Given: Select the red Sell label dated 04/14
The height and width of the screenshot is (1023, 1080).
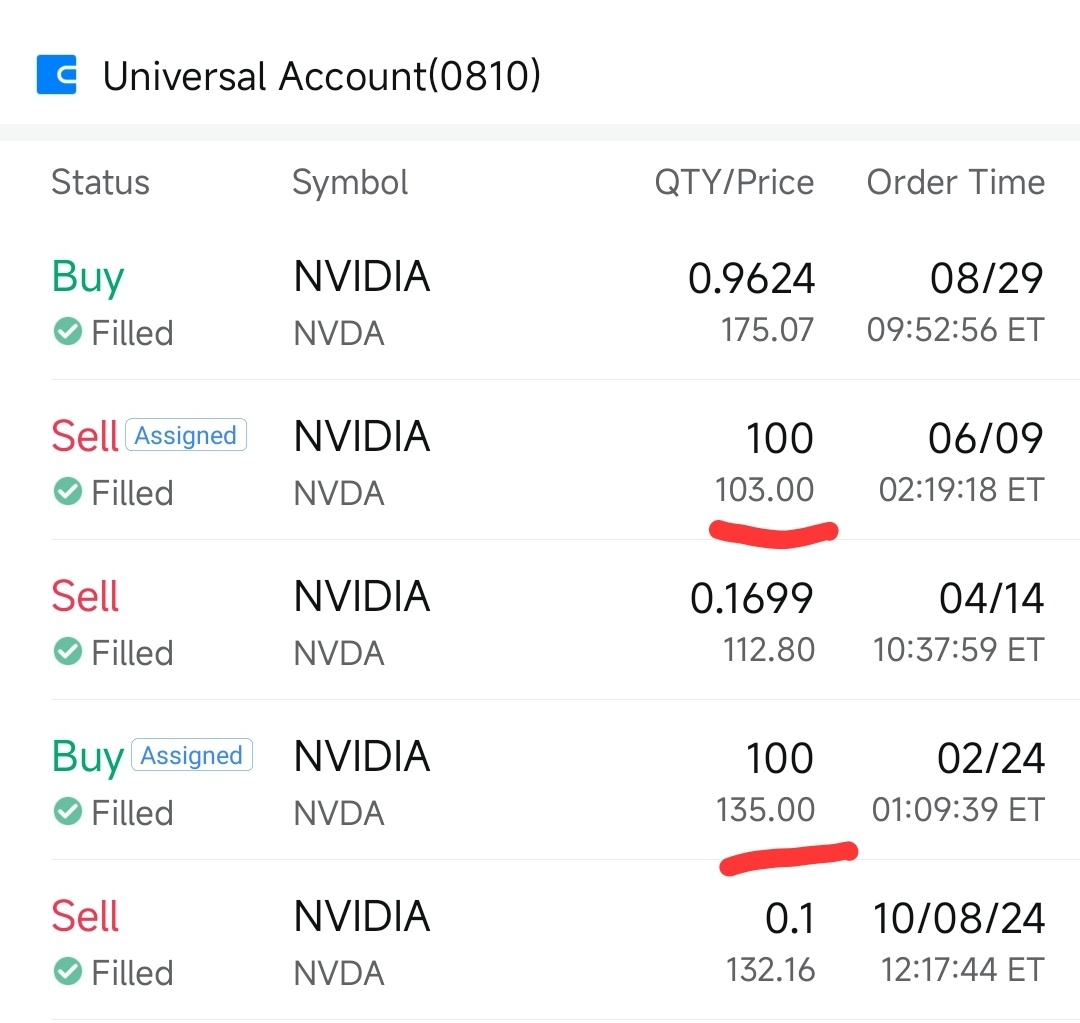Looking at the screenshot, I should point(85,596).
